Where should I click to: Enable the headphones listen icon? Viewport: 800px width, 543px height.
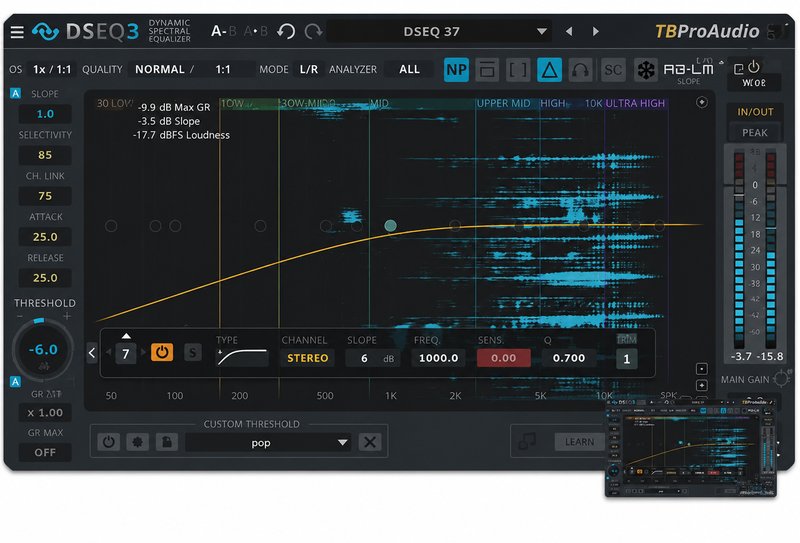580,70
